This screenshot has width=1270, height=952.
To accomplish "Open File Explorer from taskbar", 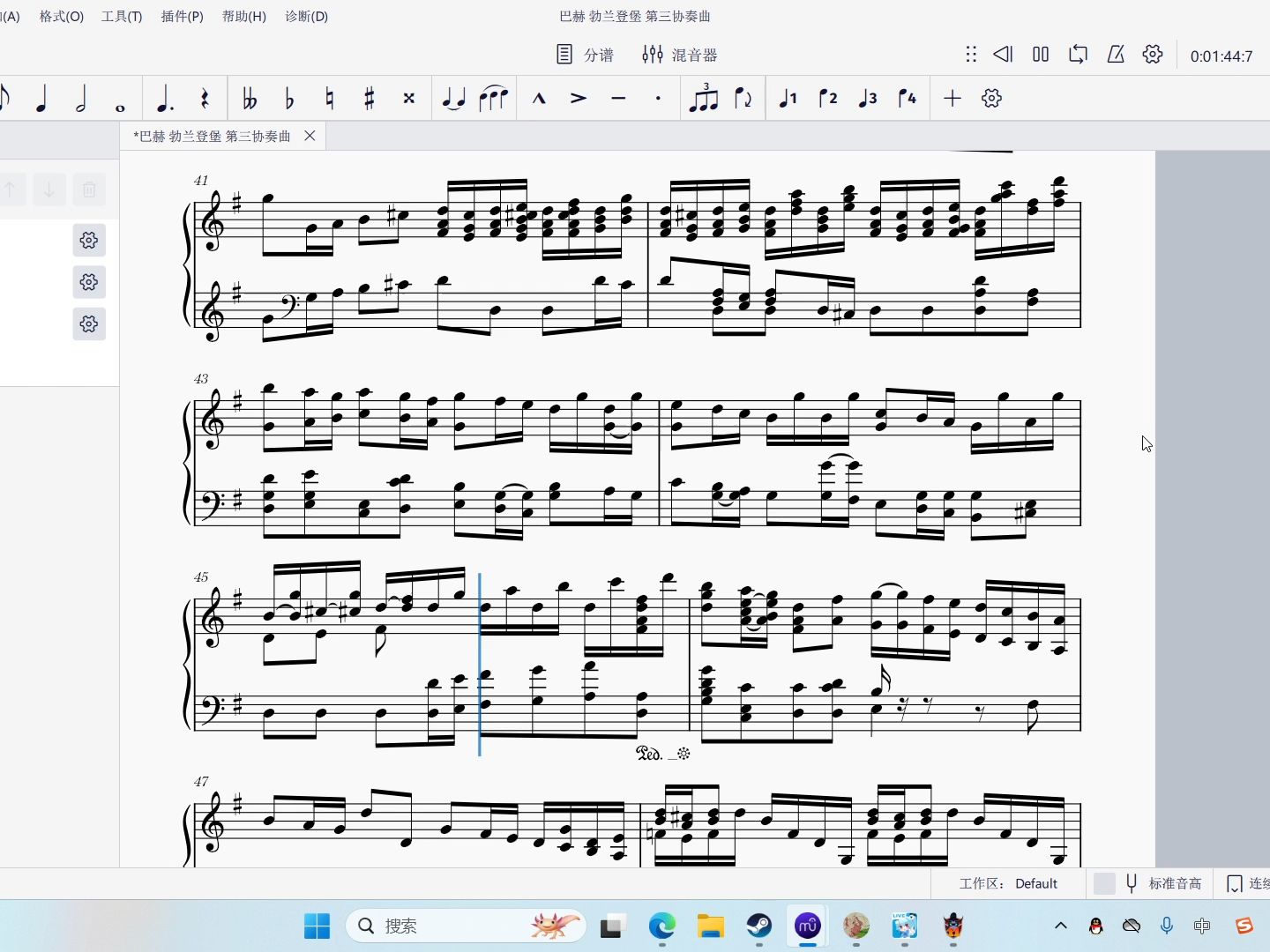I will (x=710, y=926).
